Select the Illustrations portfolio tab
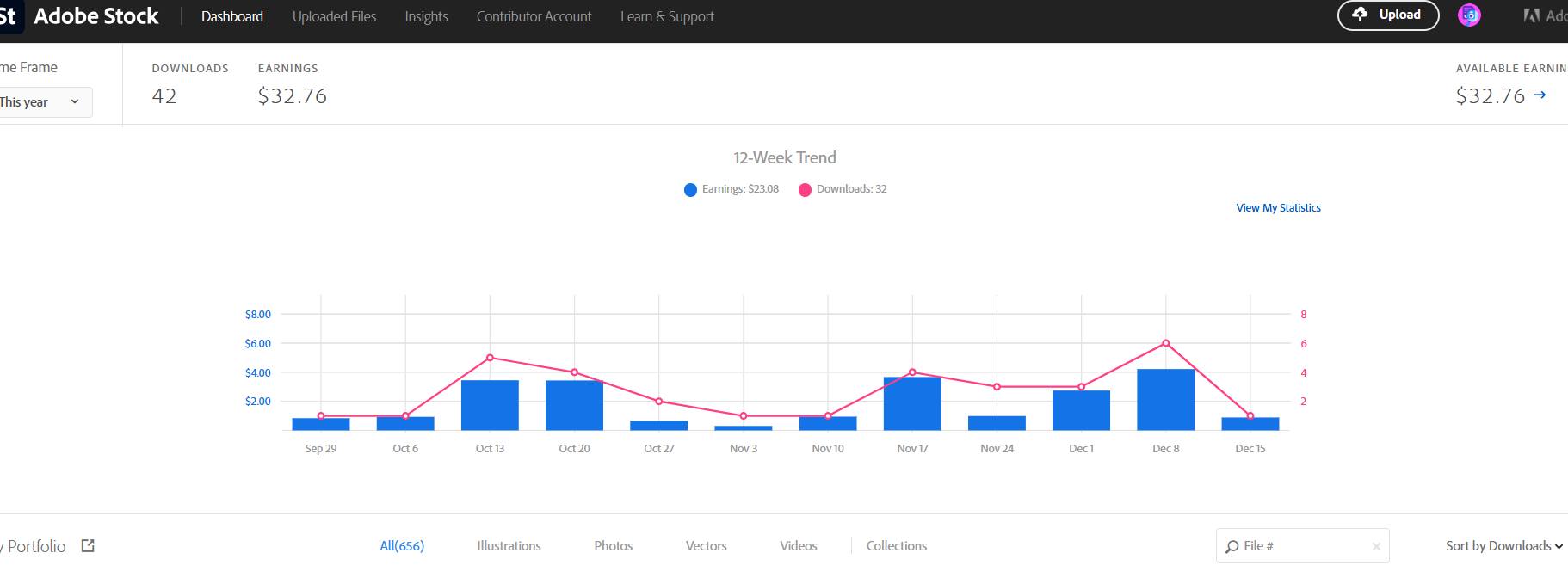 click(509, 546)
